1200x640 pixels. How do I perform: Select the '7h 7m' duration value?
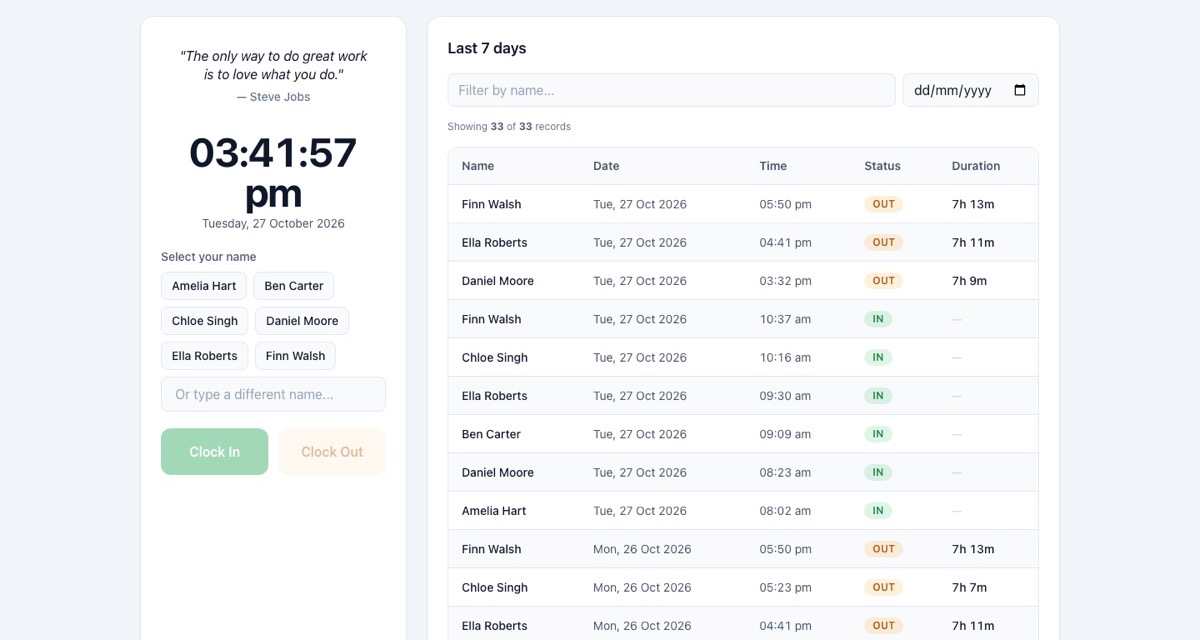pos(969,588)
